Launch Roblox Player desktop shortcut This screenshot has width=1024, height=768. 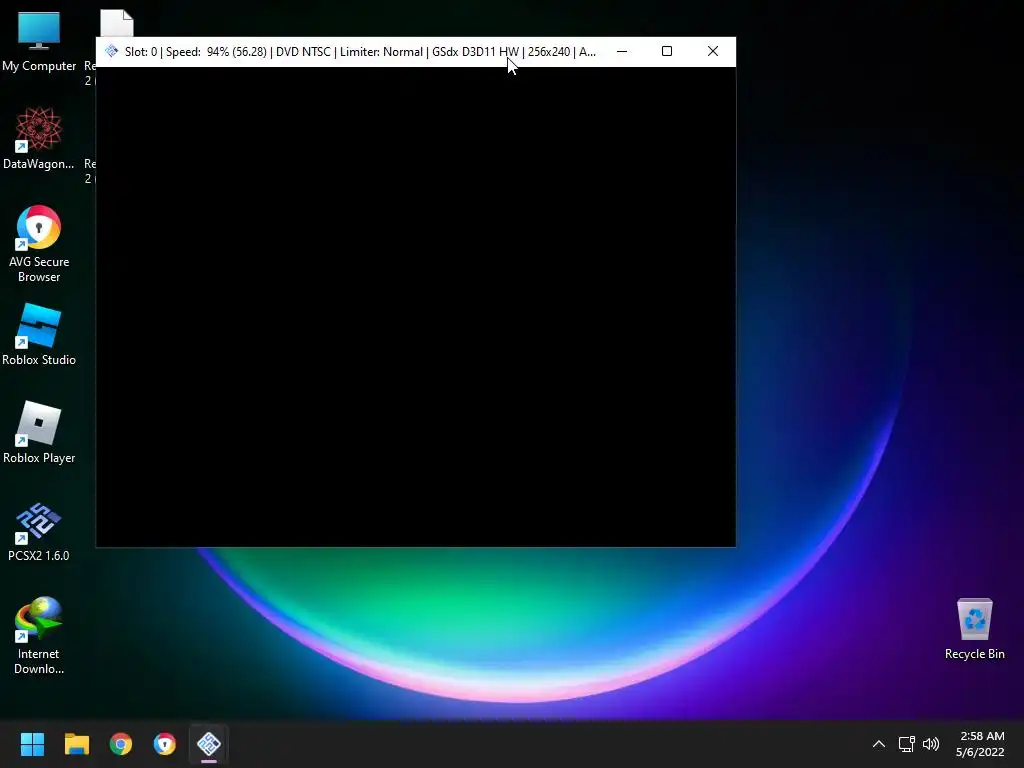pos(39,432)
